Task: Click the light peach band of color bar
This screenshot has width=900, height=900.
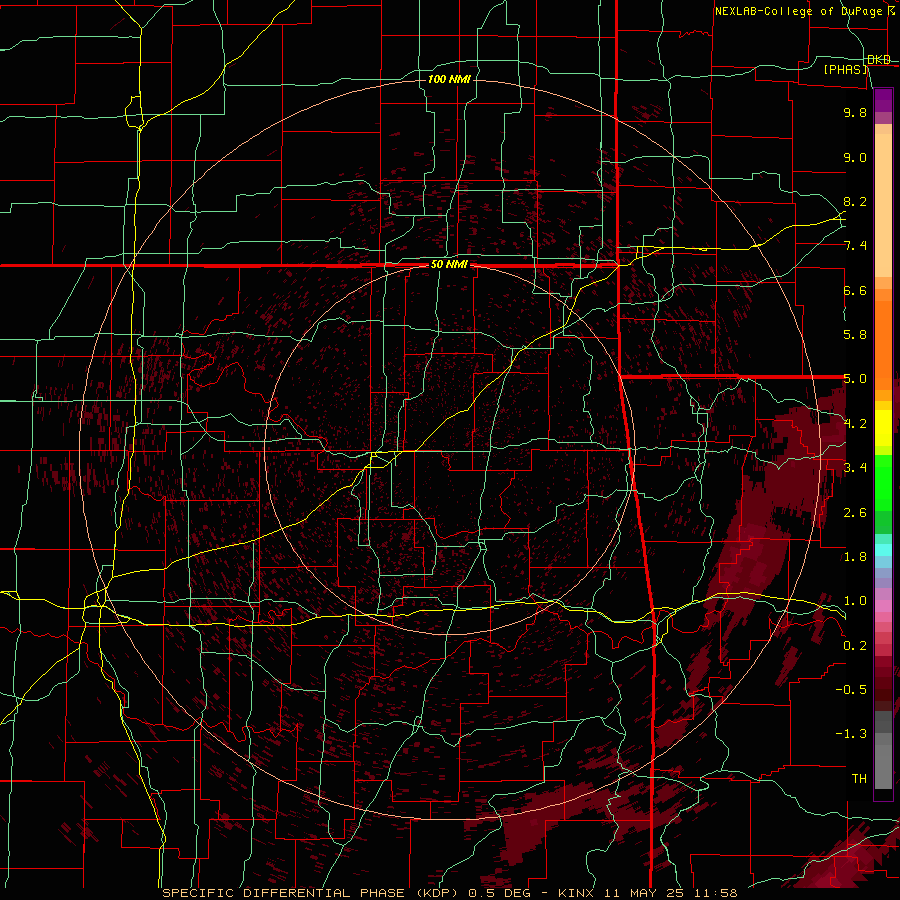Action: (x=883, y=205)
